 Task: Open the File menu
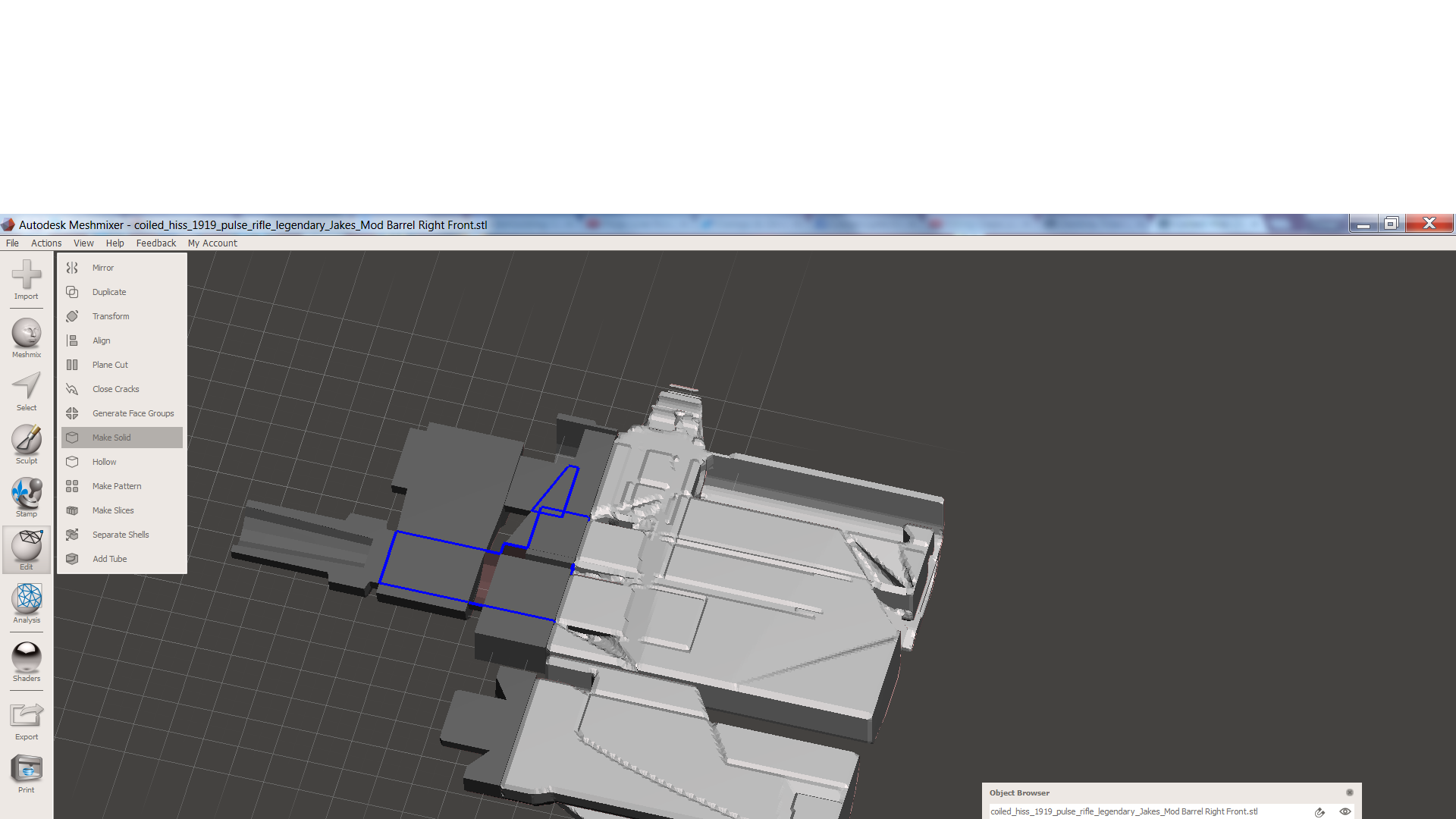(x=12, y=243)
